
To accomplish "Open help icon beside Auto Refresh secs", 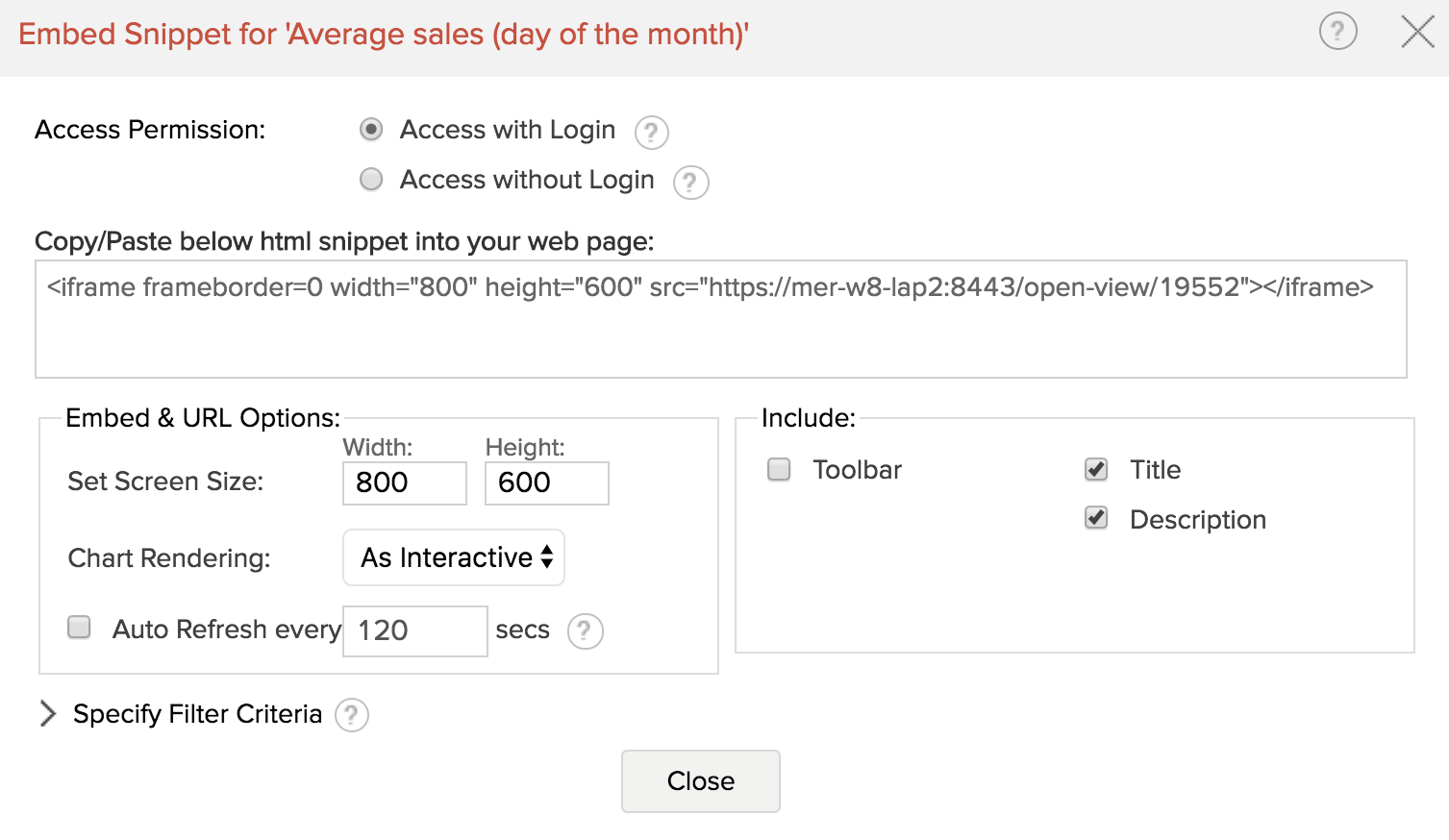I will (x=585, y=631).
